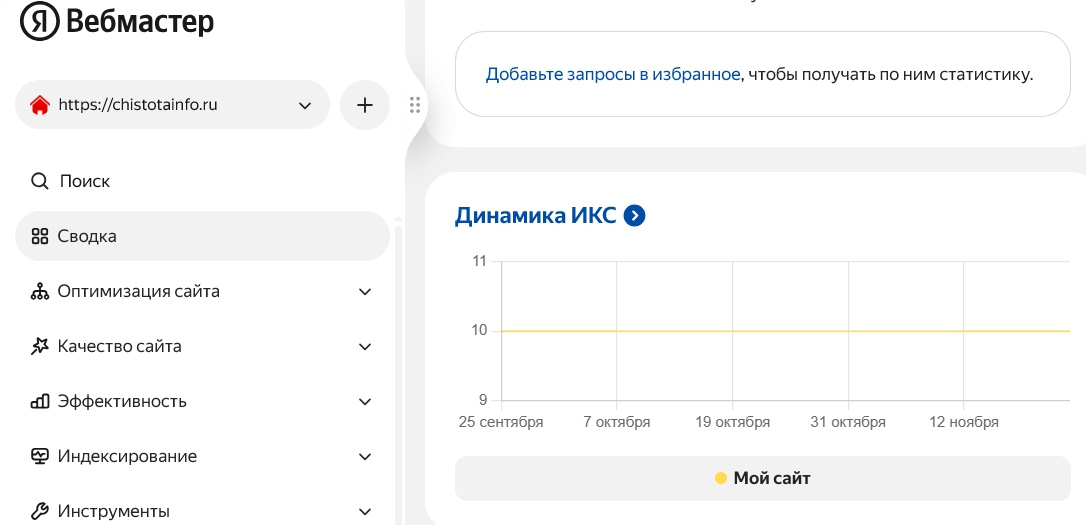Click the Search magnifier icon
The height and width of the screenshot is (525, 1086).
point(40,181)
